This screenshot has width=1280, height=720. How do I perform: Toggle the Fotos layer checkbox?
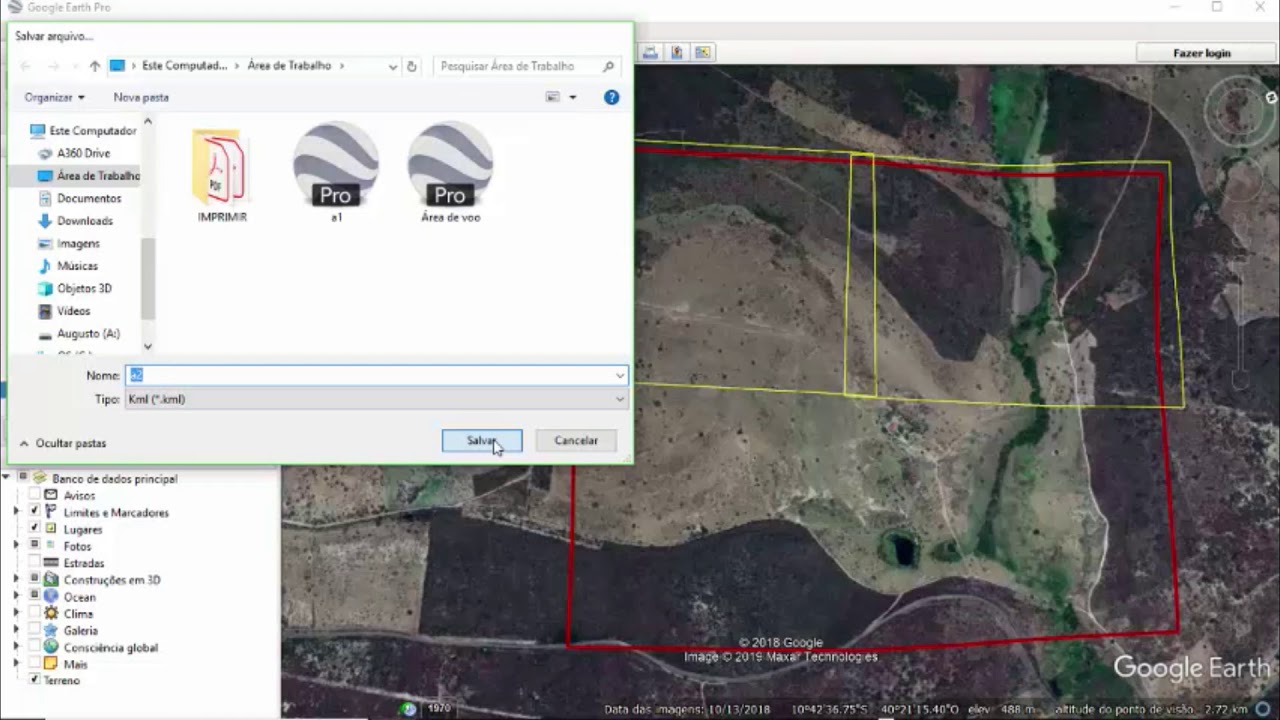(x=35, y=545)
